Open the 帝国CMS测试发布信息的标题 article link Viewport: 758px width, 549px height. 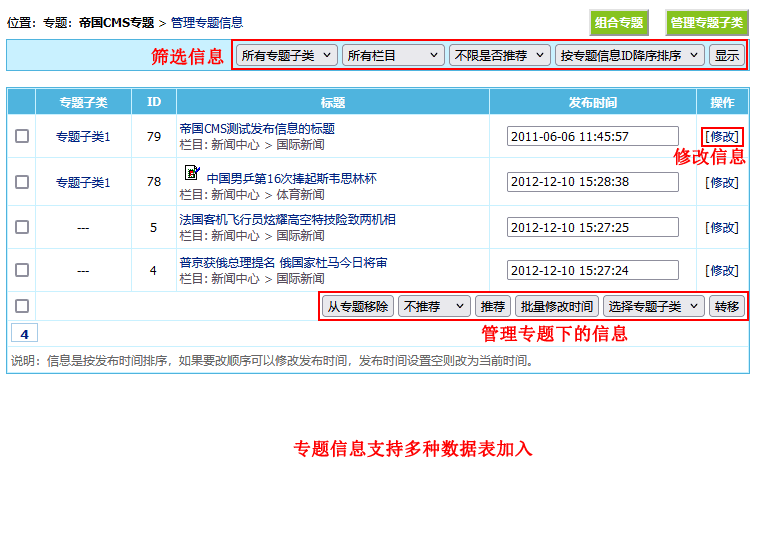(257, 129)
